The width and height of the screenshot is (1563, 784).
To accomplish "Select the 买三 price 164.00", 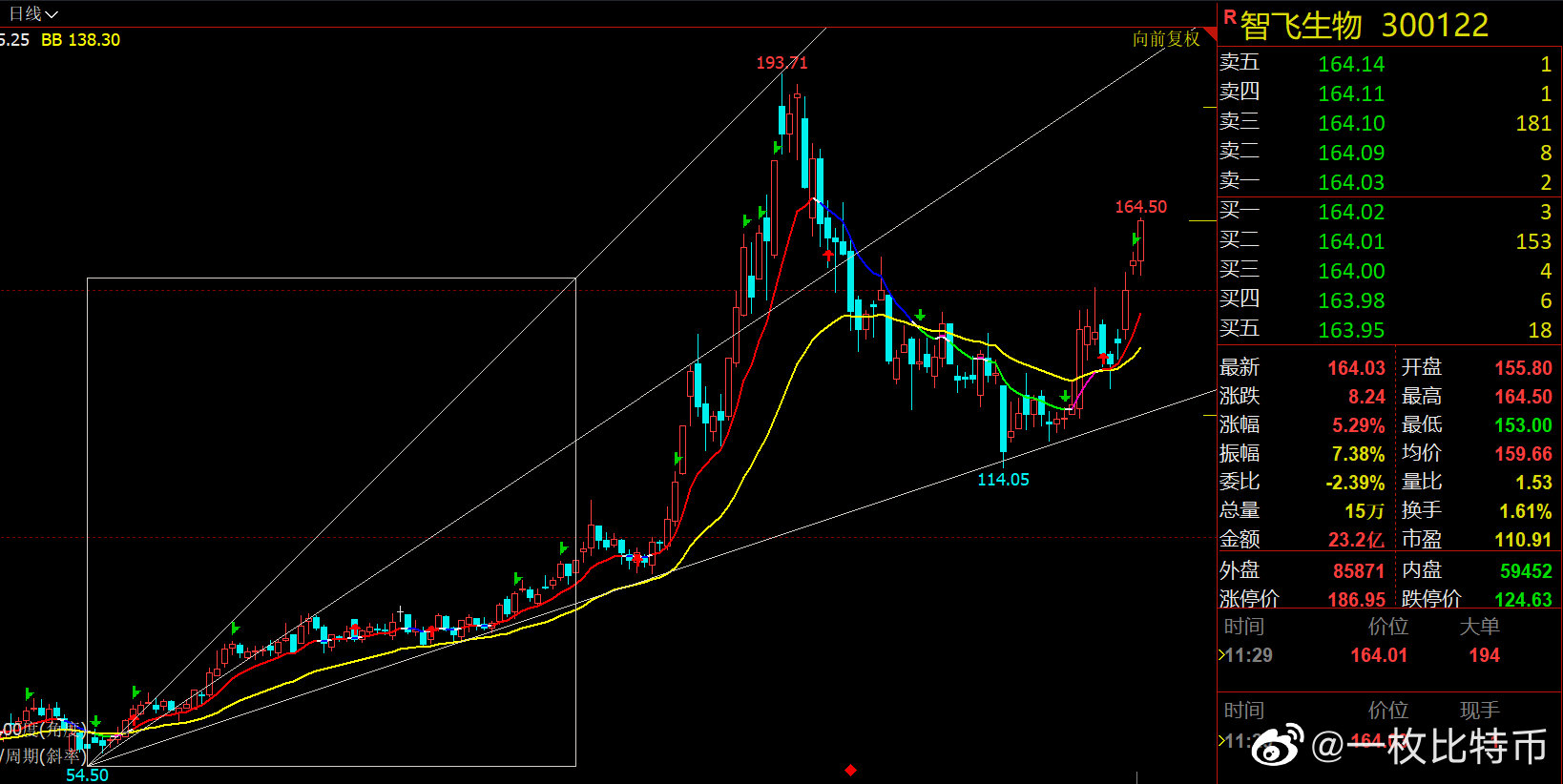I will [x=1351, y=271].
